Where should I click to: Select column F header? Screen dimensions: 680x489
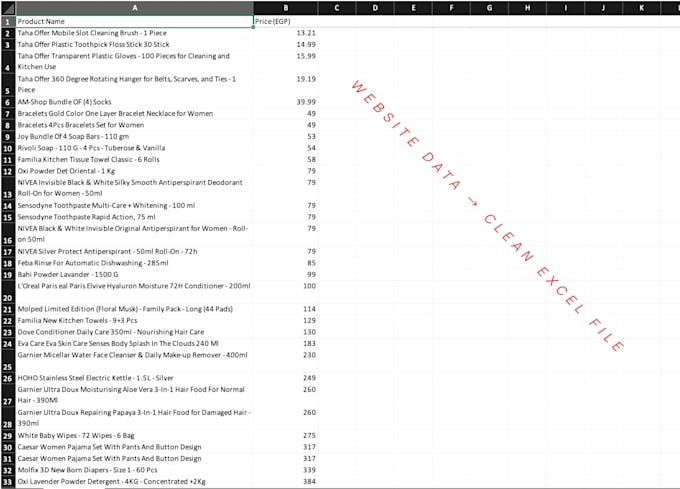click(x=451, y=7)
